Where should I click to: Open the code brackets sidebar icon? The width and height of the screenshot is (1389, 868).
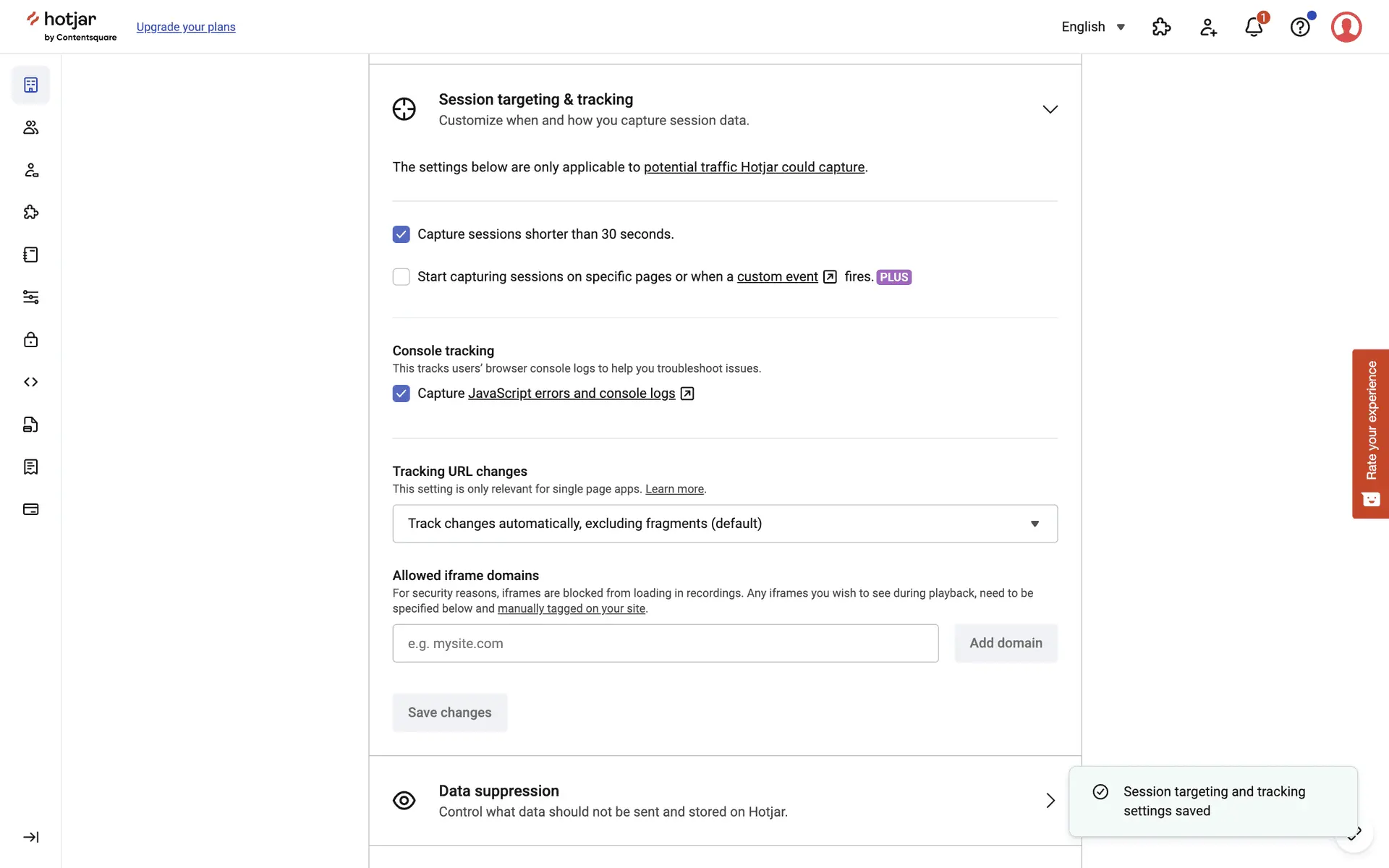30,382
